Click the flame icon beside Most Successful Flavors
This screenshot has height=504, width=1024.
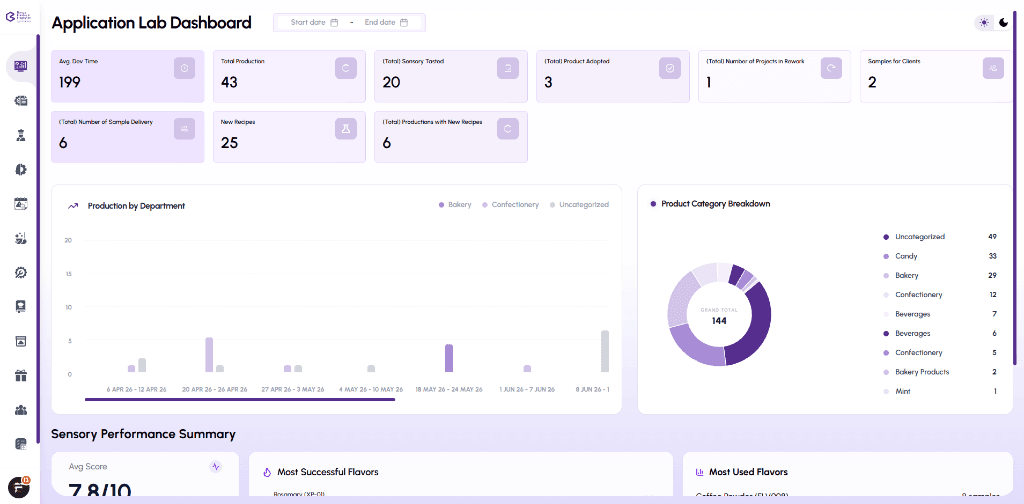click(x=266, y=472)
